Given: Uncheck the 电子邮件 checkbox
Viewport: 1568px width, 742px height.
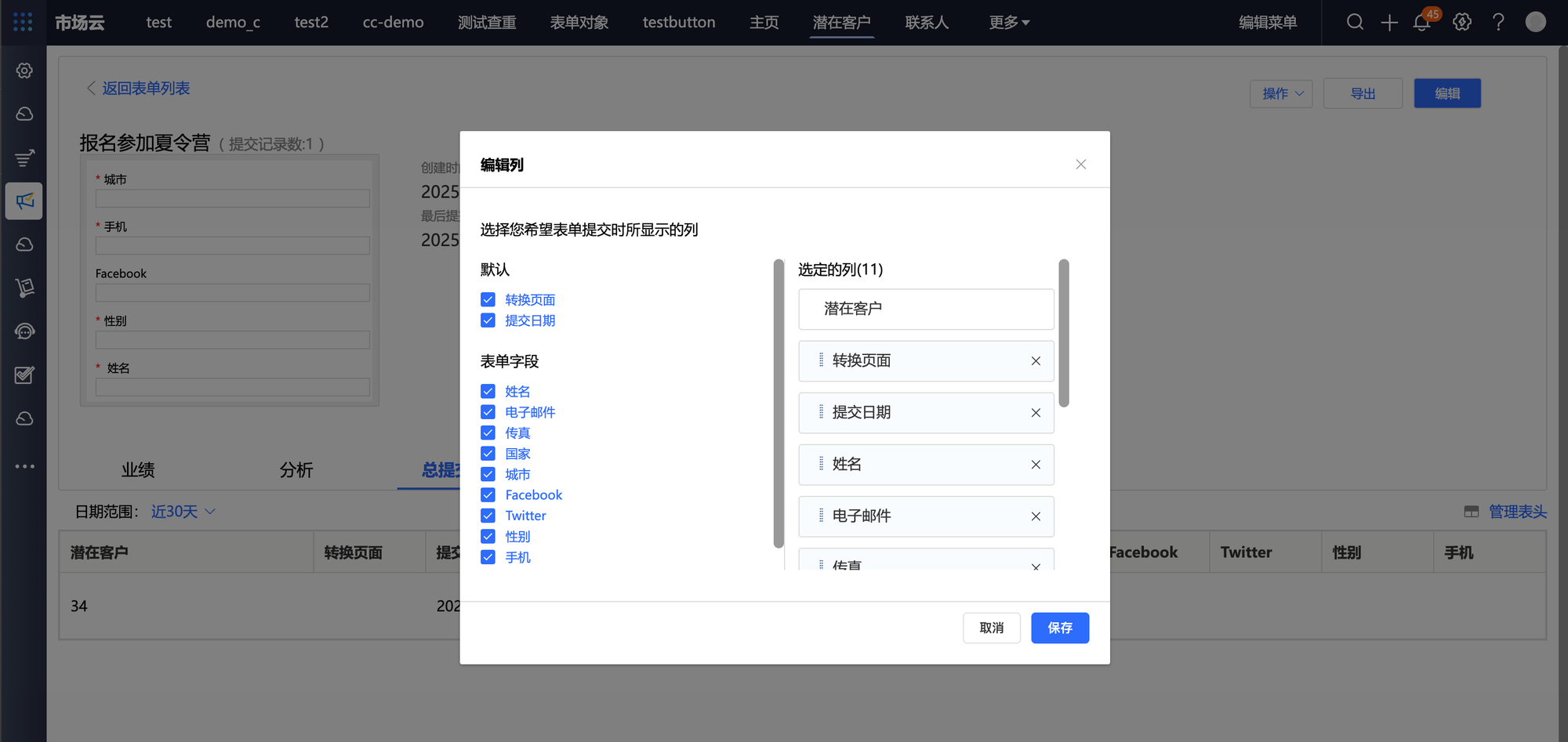Looking at the screenshot, I should (x=488, y=412).
